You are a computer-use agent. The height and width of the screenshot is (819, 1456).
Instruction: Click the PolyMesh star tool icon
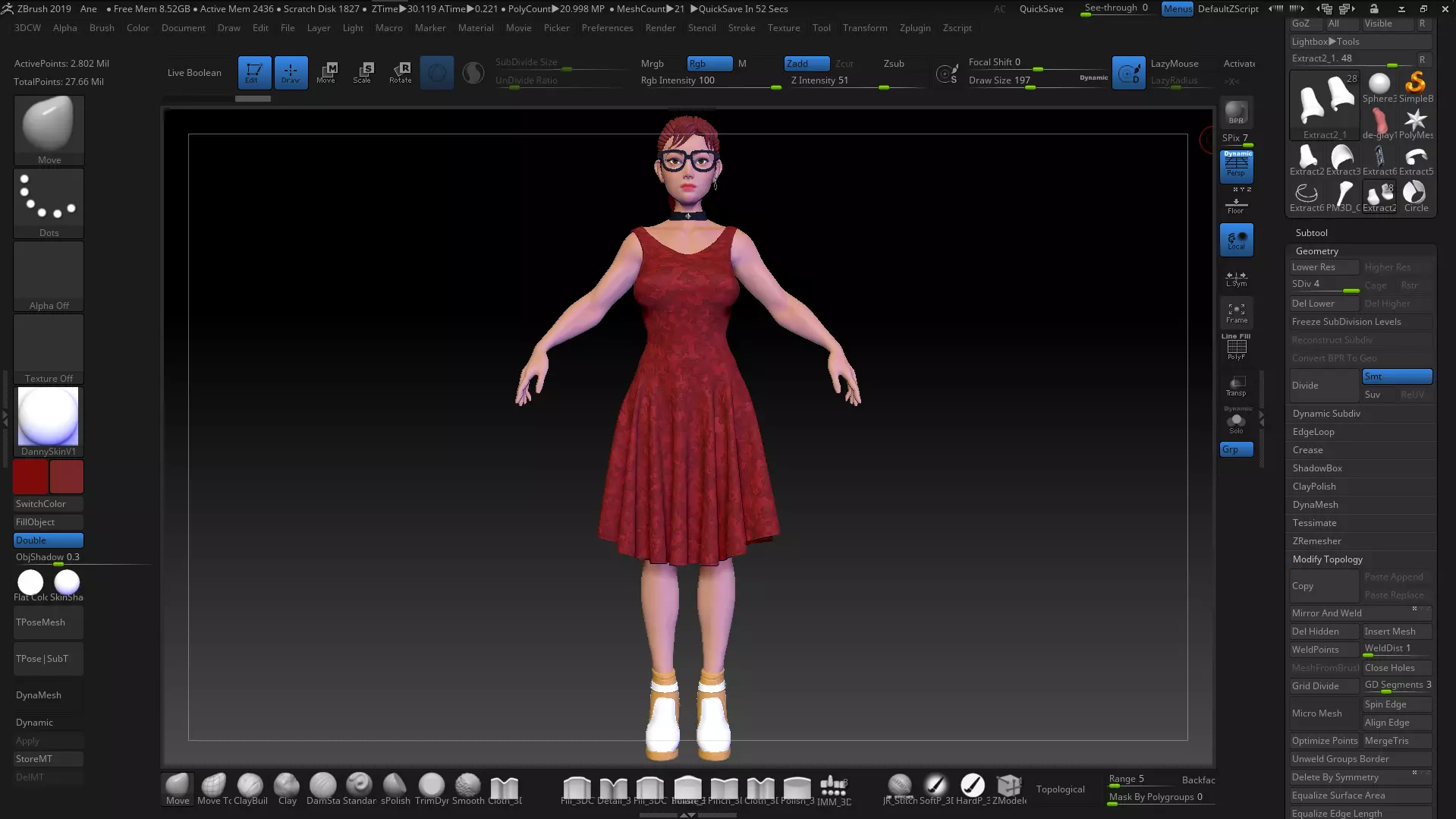tap(1416, 124)
